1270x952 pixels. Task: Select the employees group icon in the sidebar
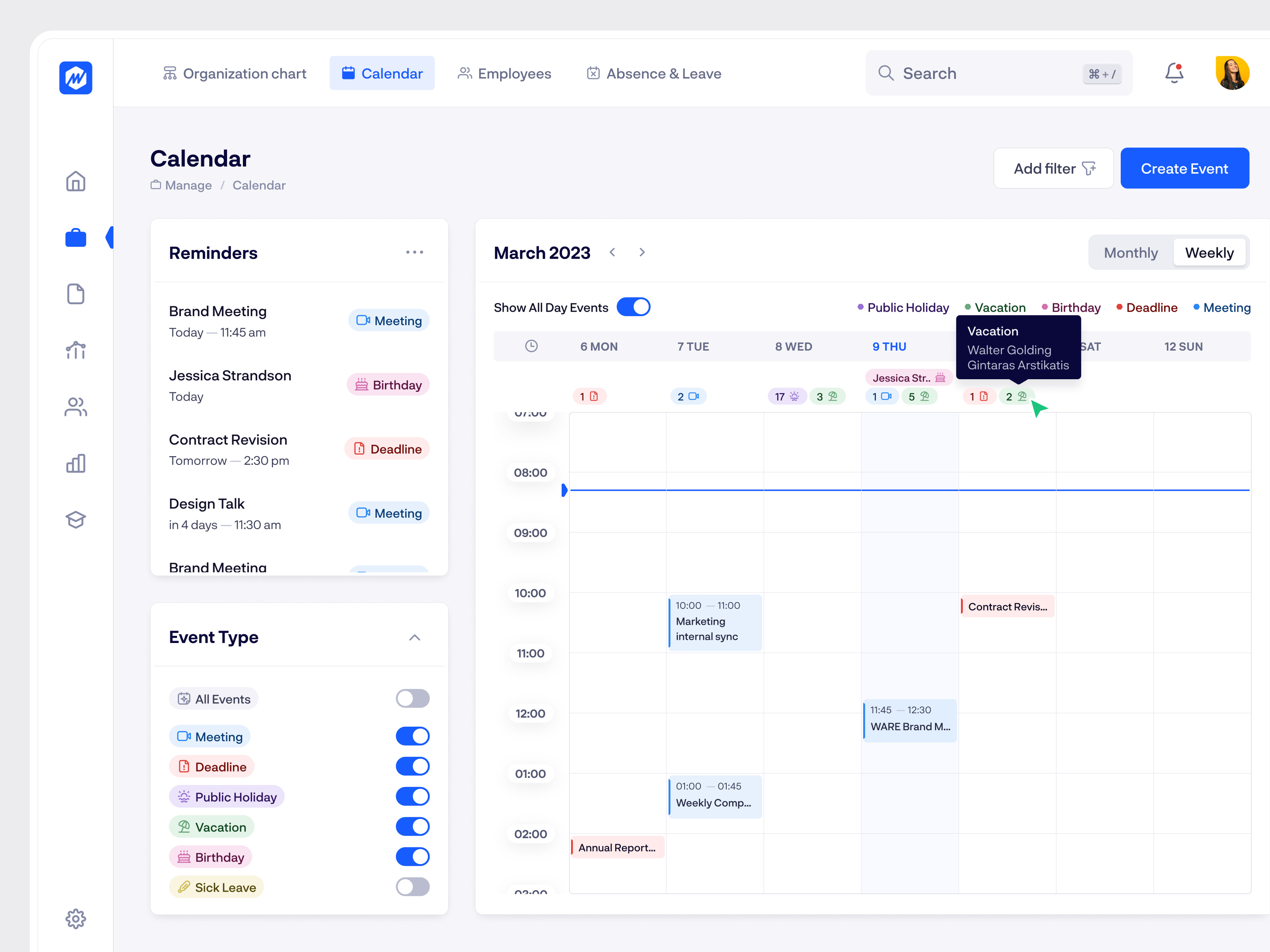(x=75, y=407)
